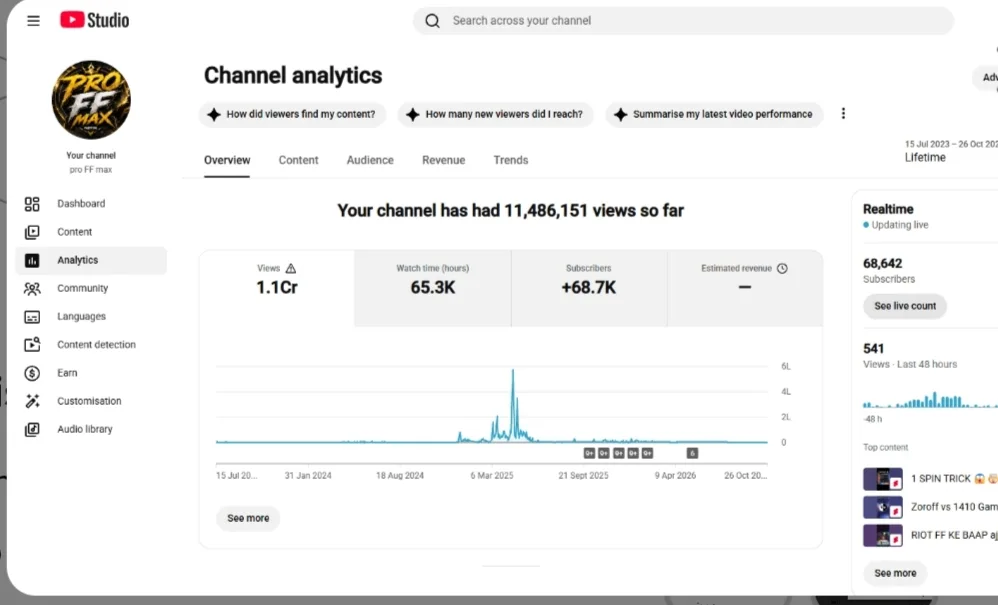Click the Content sidebar icon

pyautogui.click(x=32, y=232)
